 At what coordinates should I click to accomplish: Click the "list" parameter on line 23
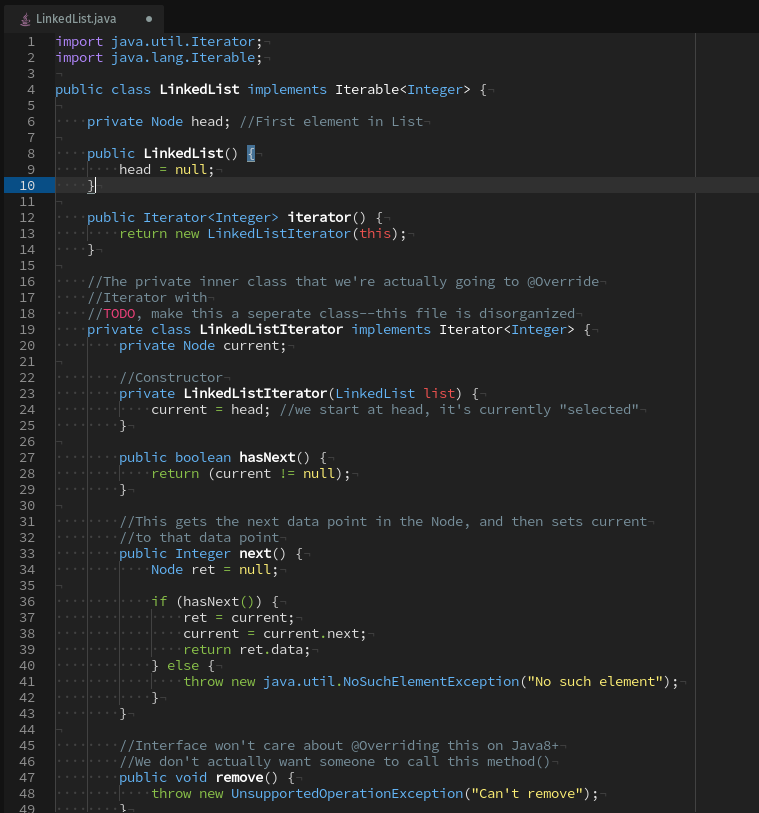point(439,394)
